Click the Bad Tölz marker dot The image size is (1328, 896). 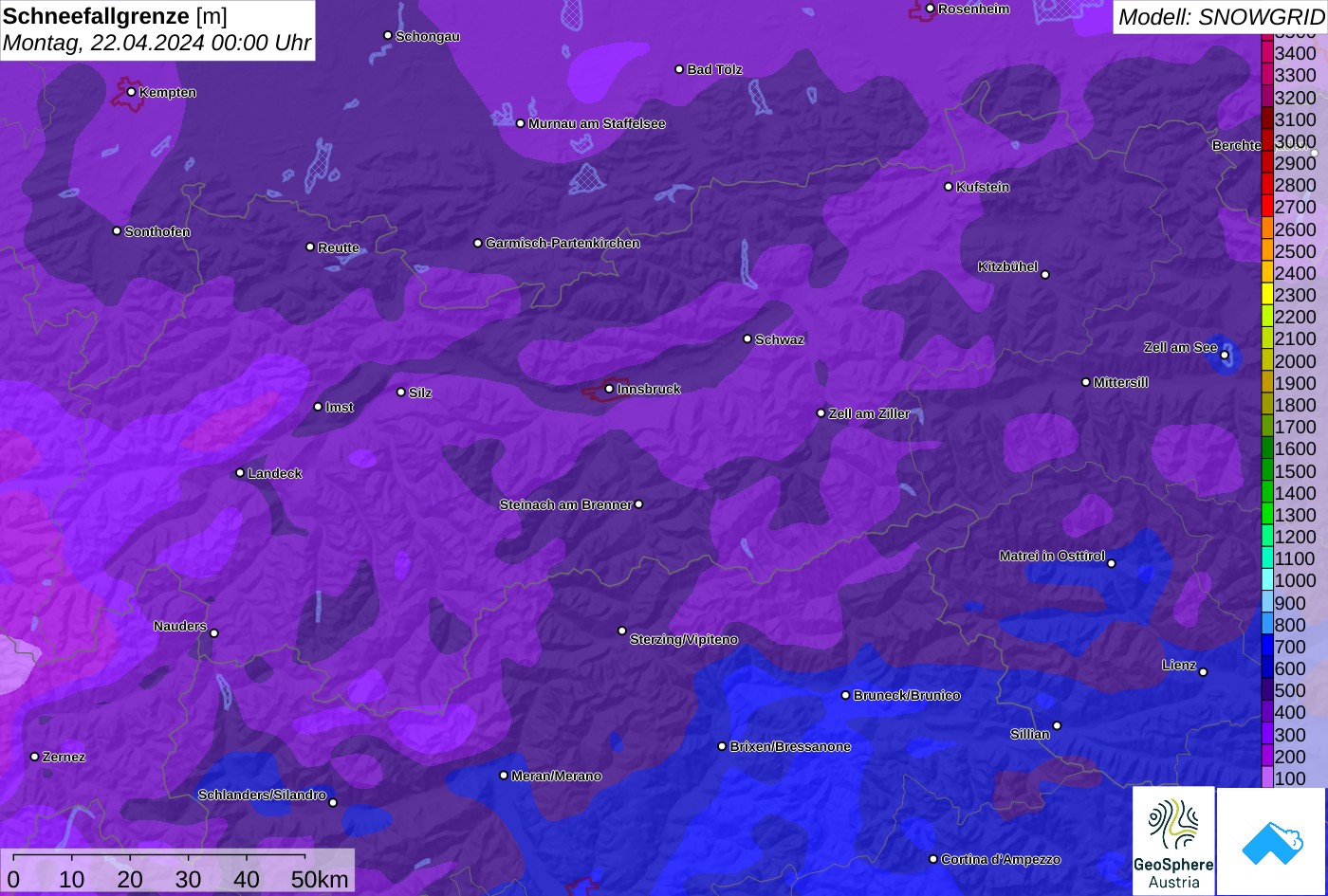(x=679, y=69)
